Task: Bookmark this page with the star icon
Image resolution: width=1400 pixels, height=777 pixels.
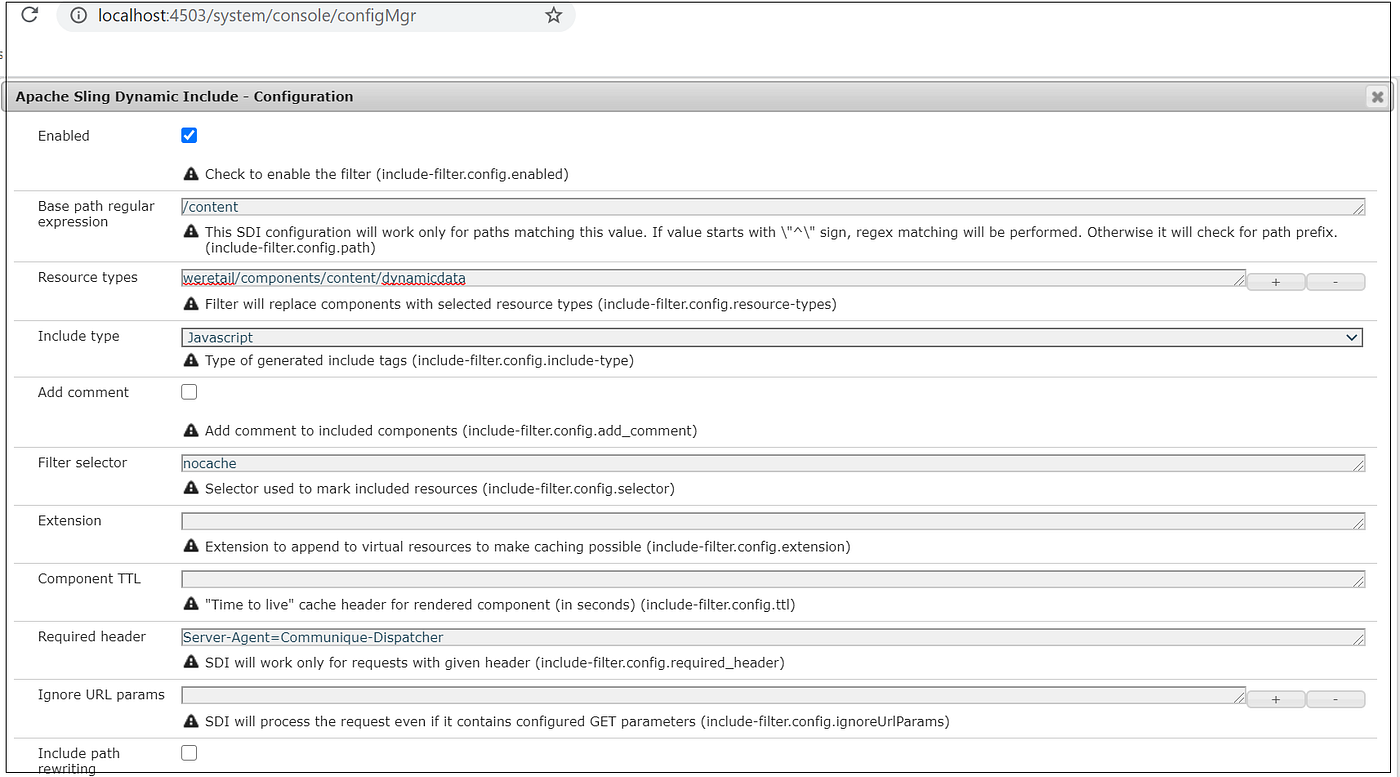Action: 553,15
